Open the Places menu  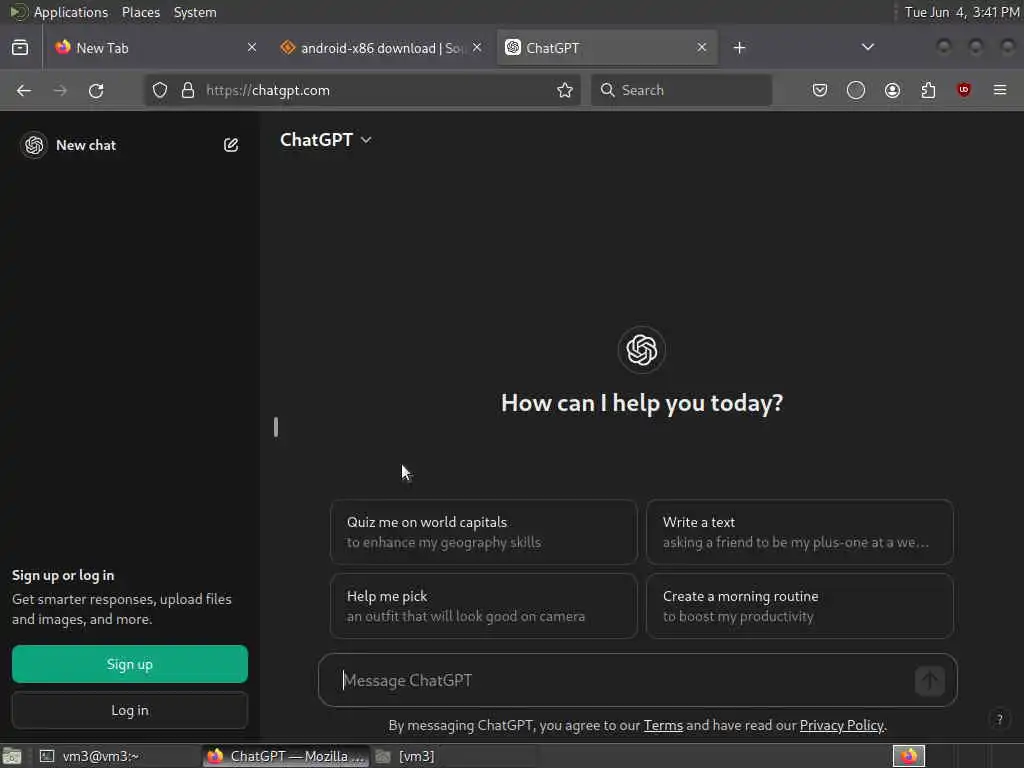(141, 12)
